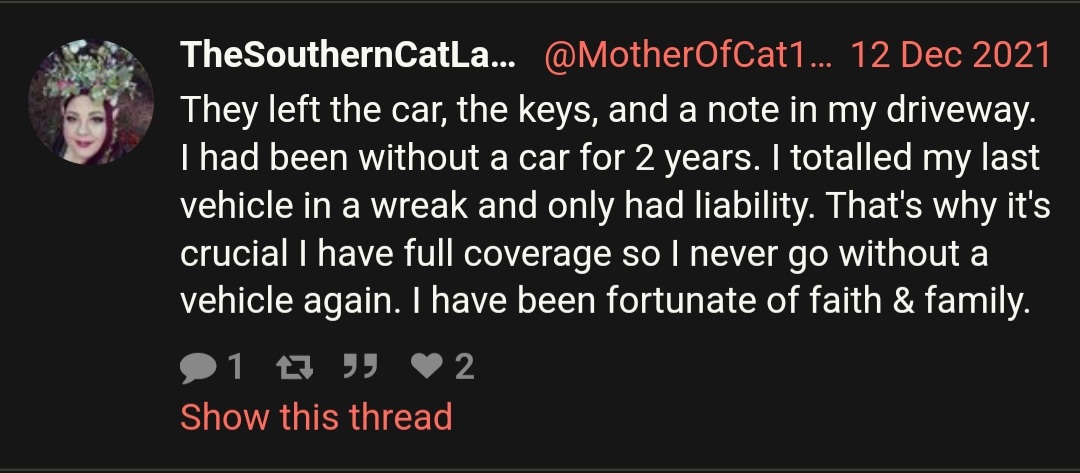The height and width of the screenshot is (473, 1080).
Task: Open the Show this thread link
Action: [316, 416]
